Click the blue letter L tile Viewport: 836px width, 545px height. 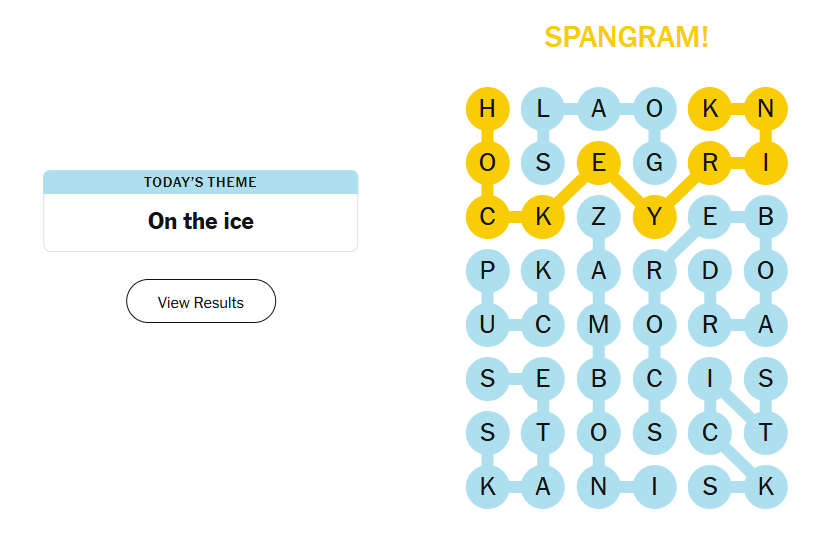[543, 109]
